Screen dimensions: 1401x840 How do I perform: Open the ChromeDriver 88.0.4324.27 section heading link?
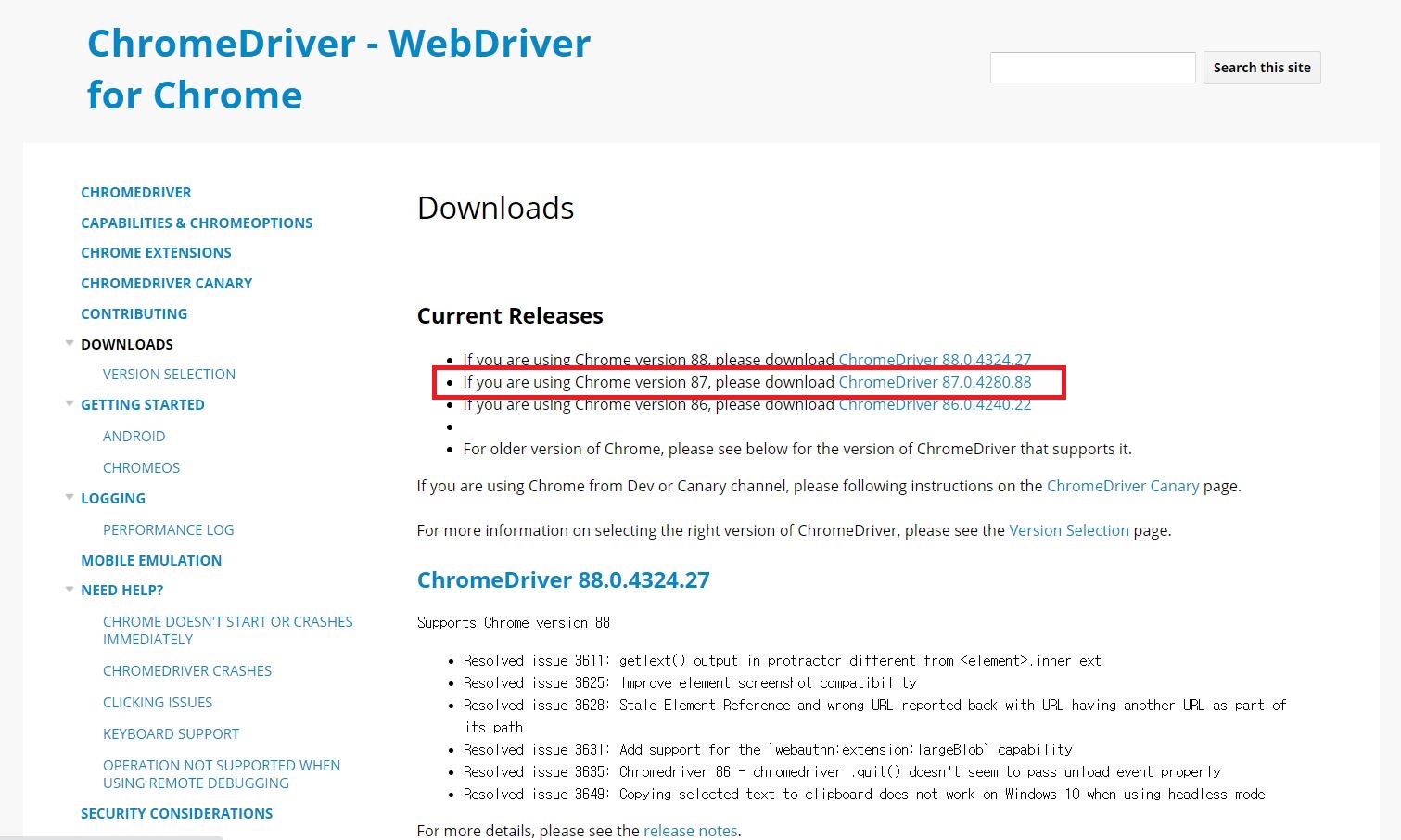pos(564,579)
